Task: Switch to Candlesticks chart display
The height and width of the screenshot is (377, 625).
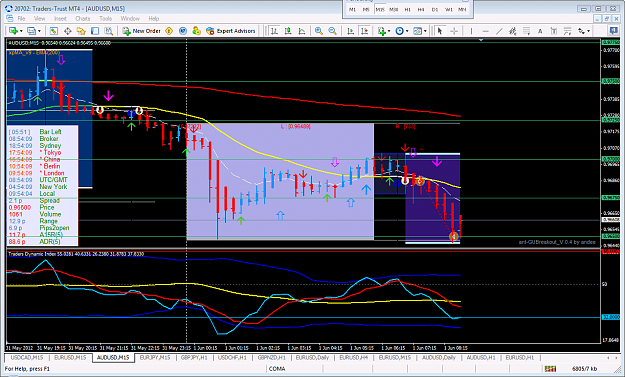Action: (288, 31)
